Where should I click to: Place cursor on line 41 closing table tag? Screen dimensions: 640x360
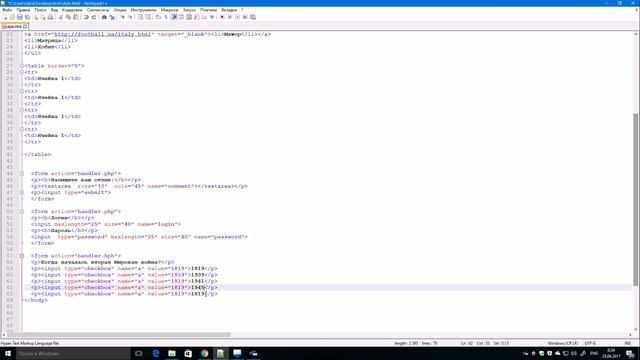pyautogui.click(x=38, y=155)
